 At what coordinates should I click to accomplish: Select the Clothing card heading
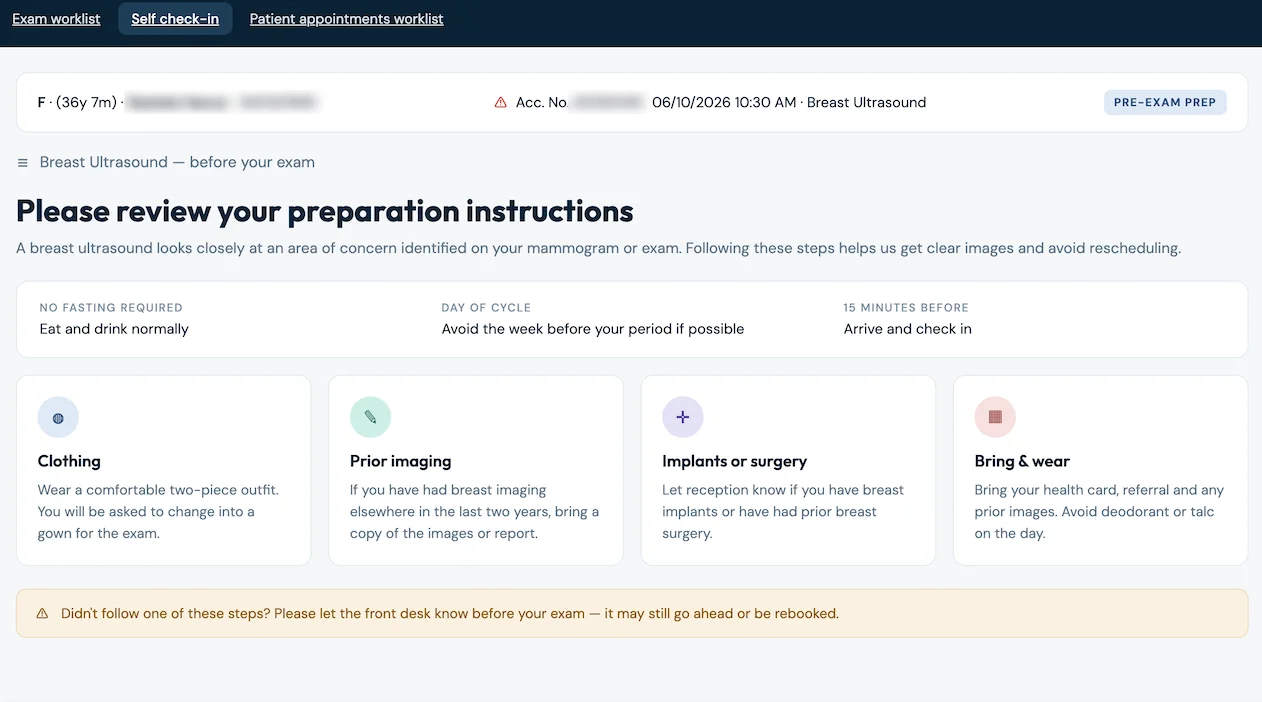(69, 461)
